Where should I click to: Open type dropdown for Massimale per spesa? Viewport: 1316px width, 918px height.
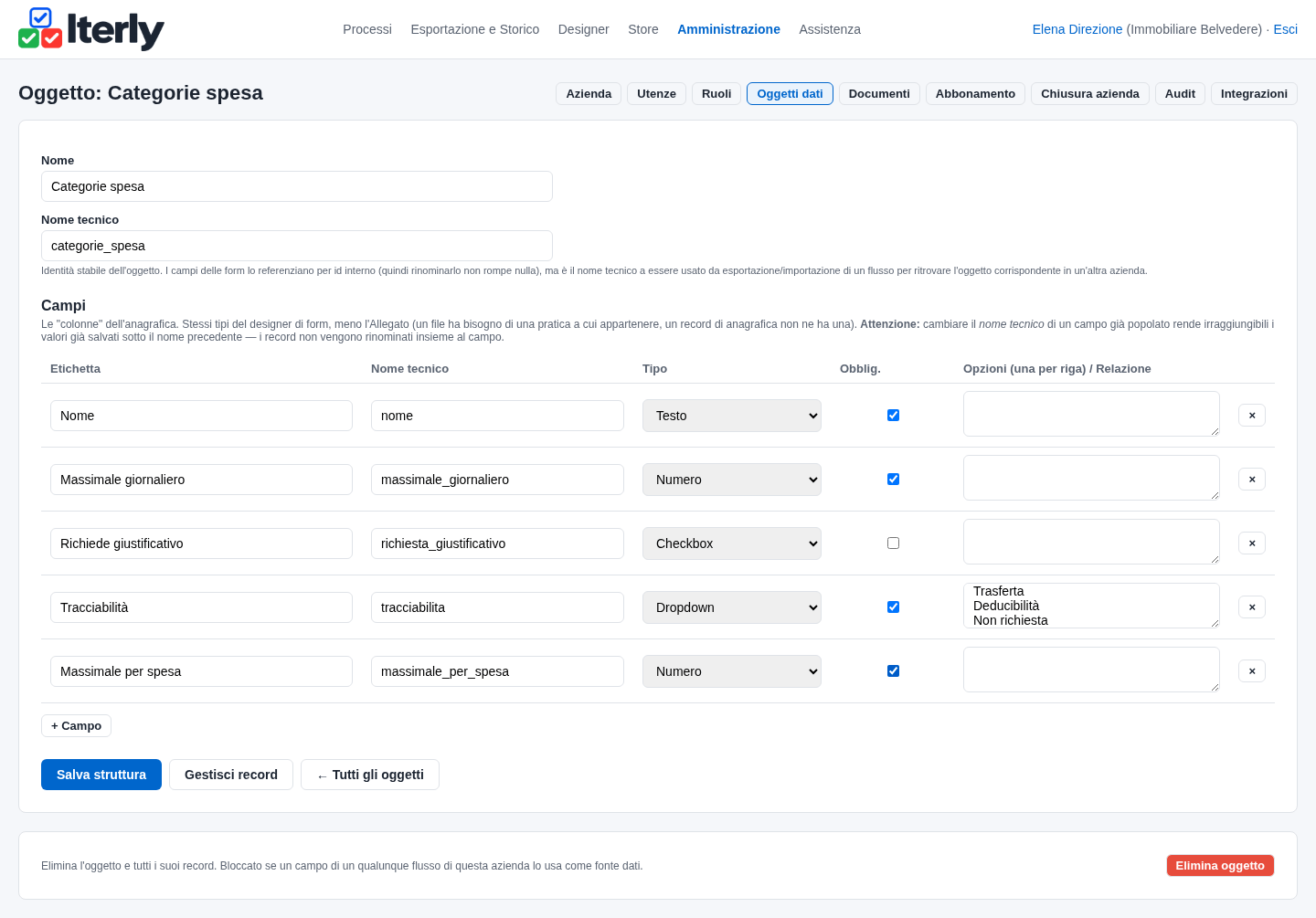[732, 671]
